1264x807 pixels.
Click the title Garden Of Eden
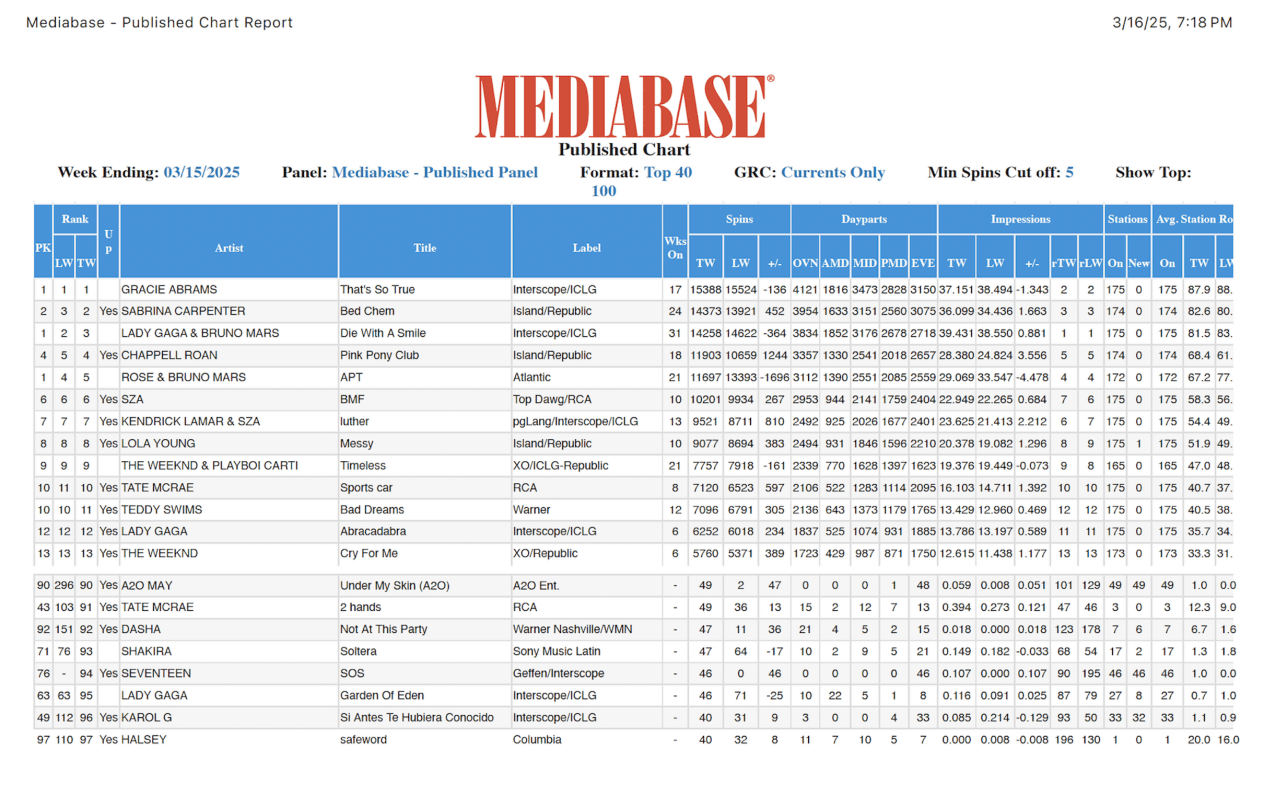click(x=383, y=696)
